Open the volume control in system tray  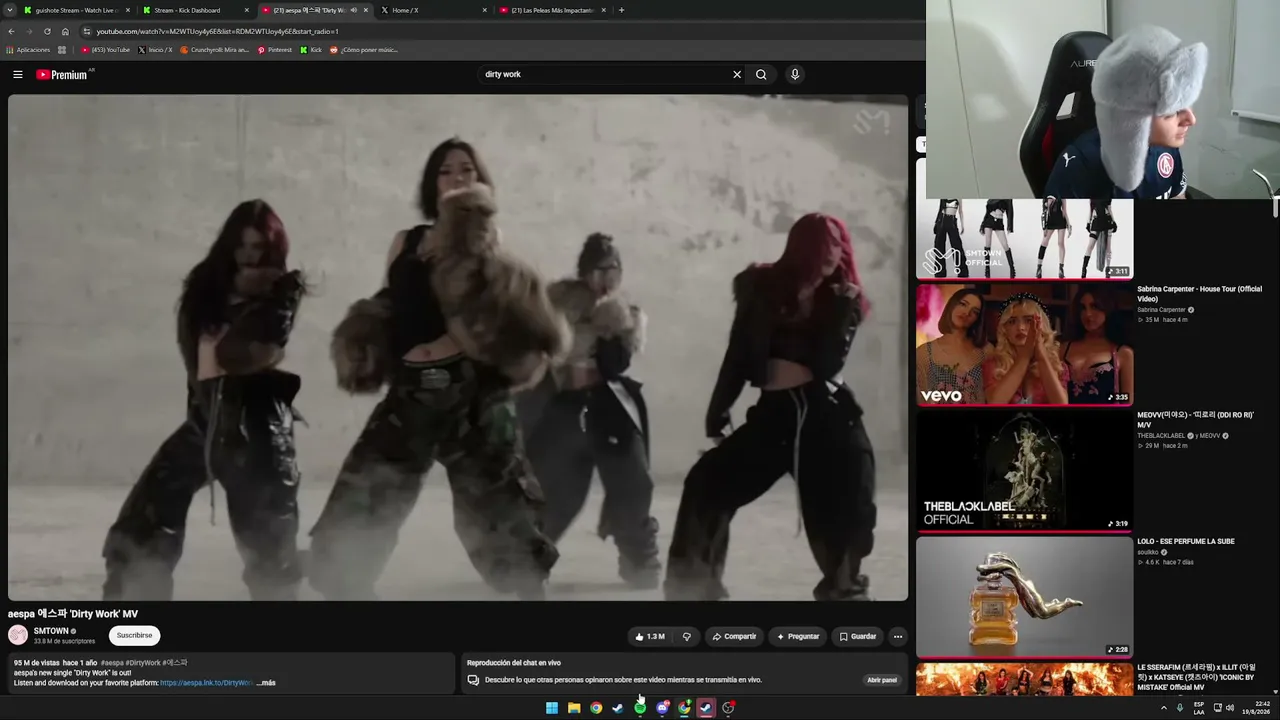(1230, 708)
